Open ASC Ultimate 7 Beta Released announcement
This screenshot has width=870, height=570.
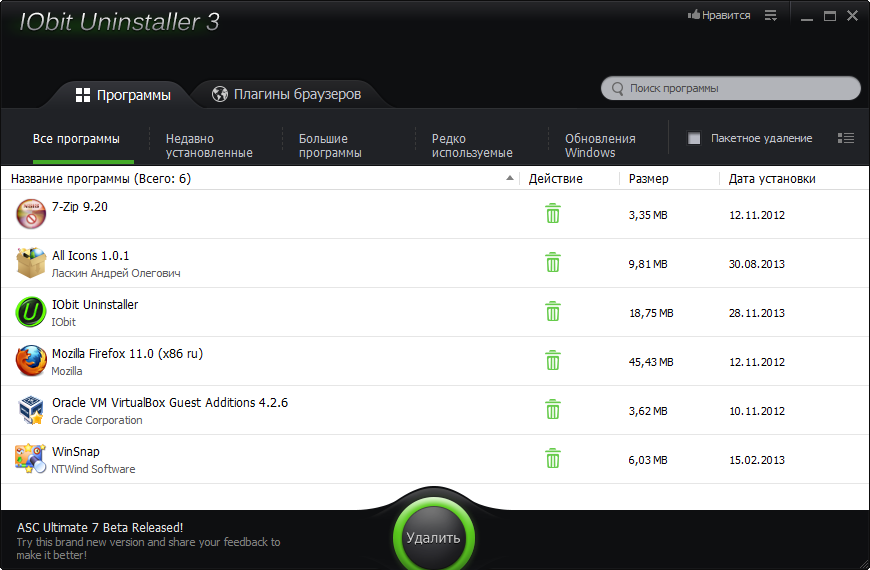(x=100, y=528)
